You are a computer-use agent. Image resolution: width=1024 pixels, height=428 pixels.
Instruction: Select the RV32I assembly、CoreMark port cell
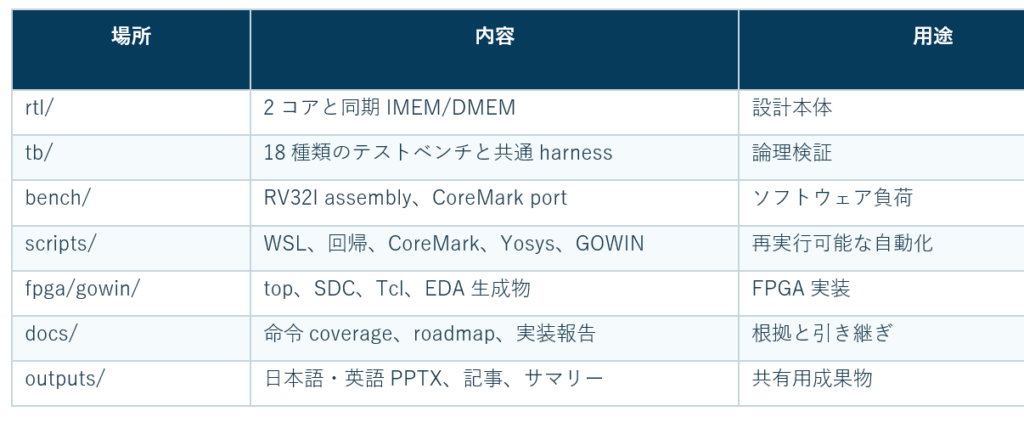(494, 203)
